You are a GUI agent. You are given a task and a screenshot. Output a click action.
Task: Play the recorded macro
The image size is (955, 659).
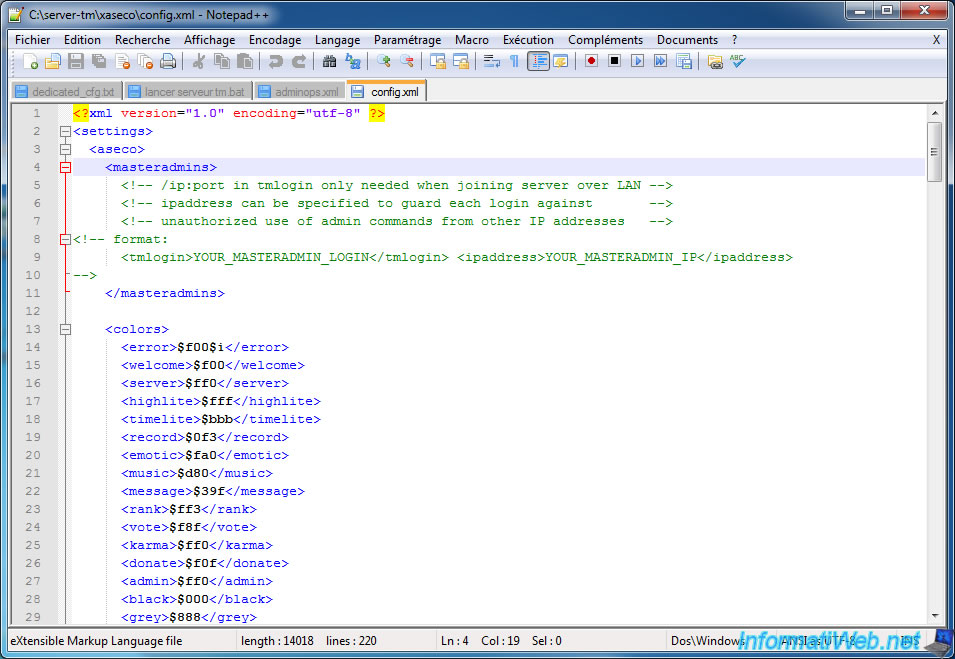(637, 61)
